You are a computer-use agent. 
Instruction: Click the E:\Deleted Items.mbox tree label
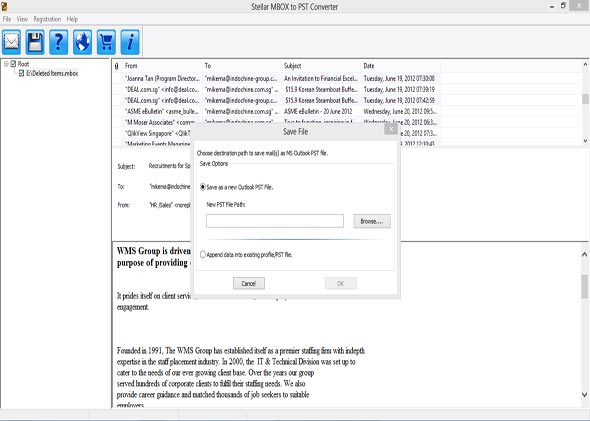pyautogui.click(x=52, y=73)
